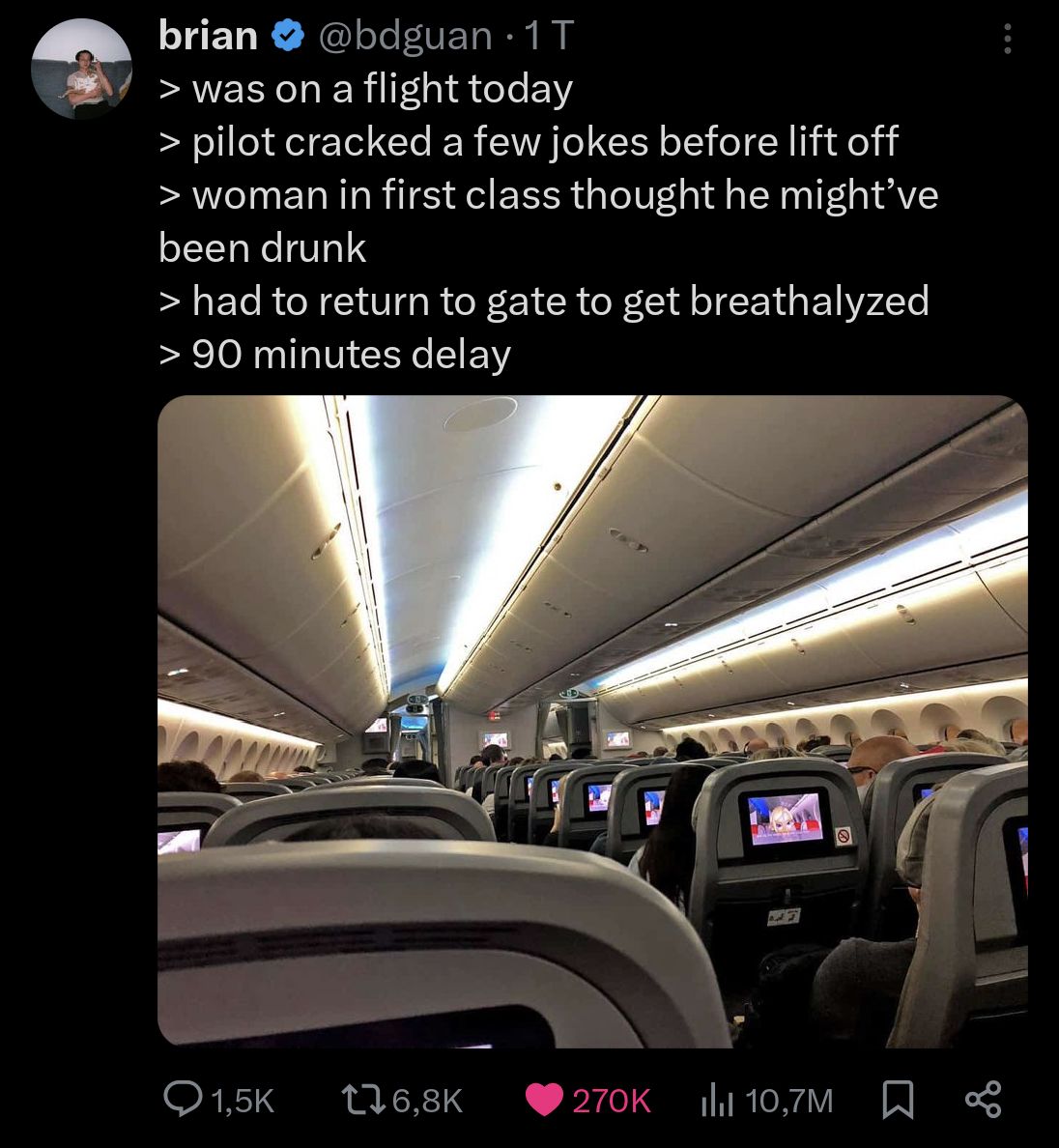
Task: Click the share icon
Action: click(983, 1099)
